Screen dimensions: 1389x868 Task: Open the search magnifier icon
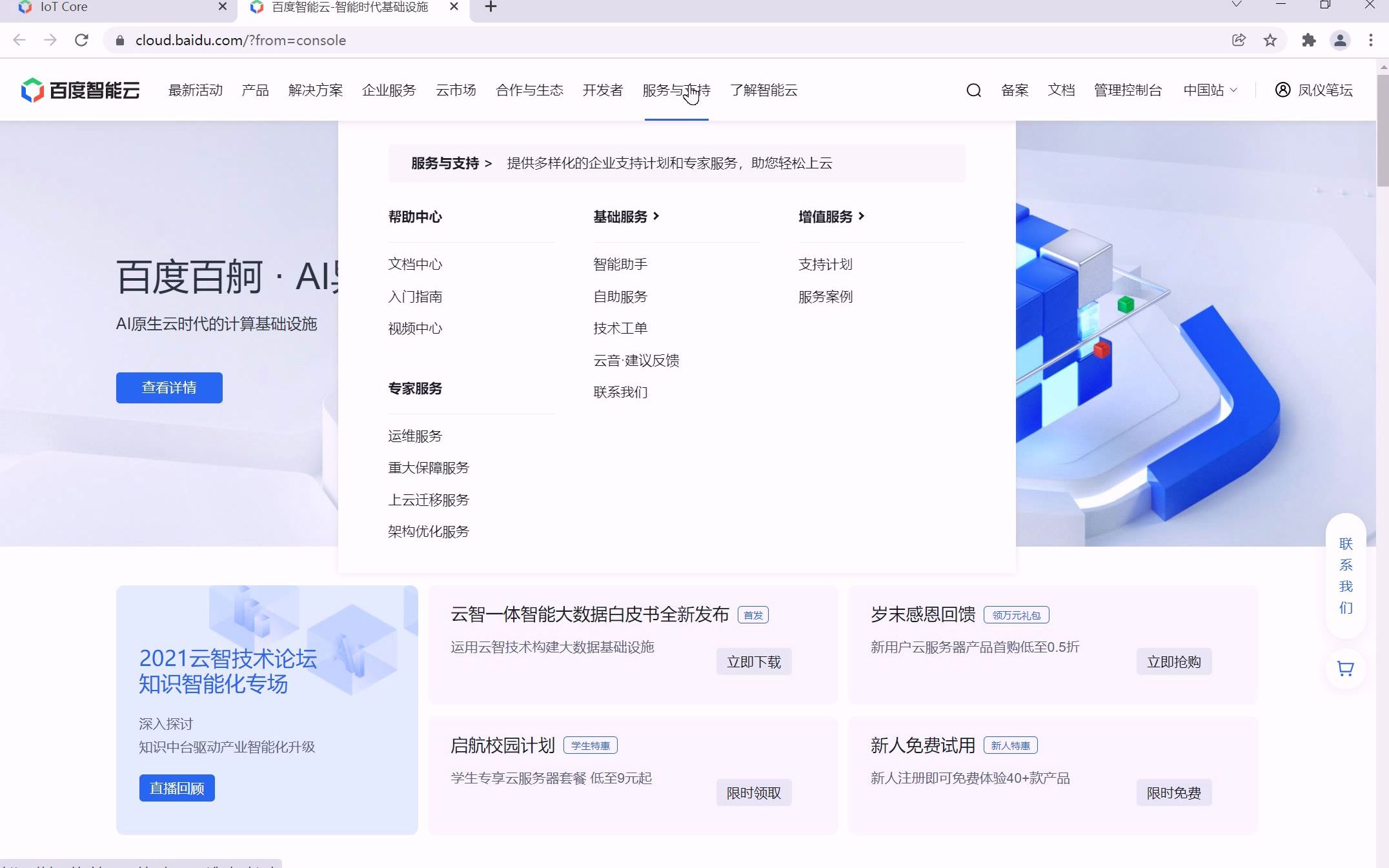click(x=973, y=90)
